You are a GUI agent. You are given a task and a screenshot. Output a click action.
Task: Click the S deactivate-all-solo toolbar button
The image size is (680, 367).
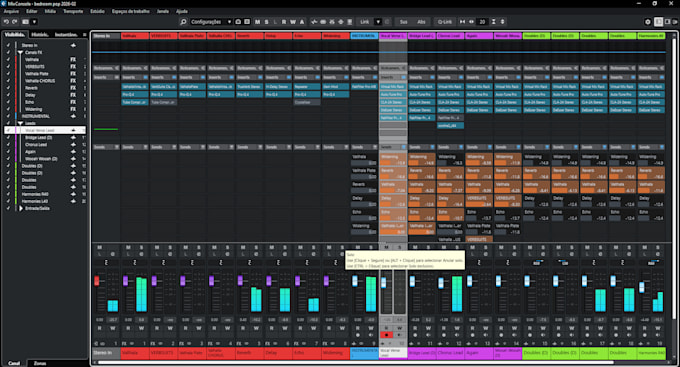266,22
